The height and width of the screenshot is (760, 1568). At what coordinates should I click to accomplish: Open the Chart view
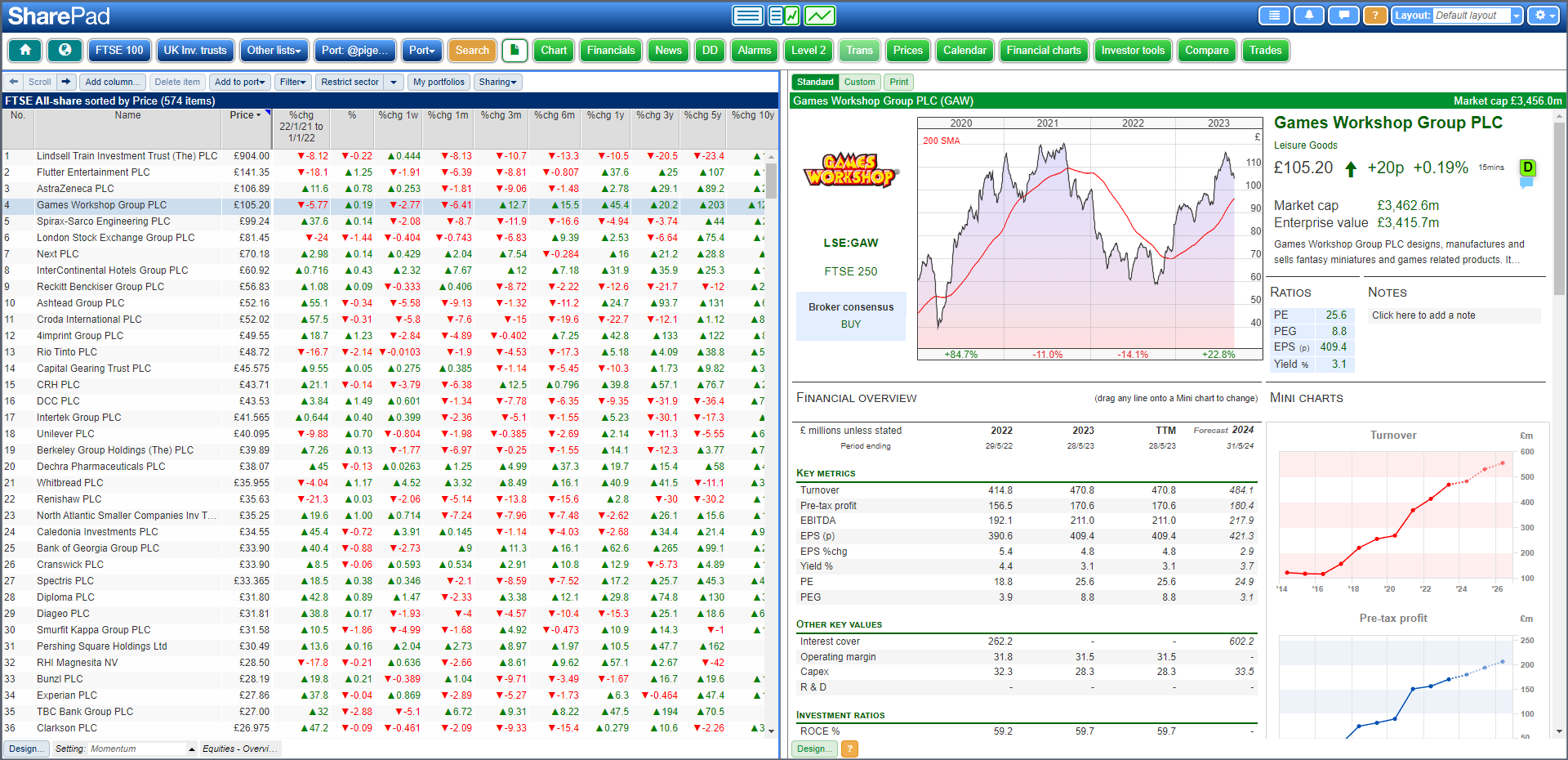(x=554, y=51)
